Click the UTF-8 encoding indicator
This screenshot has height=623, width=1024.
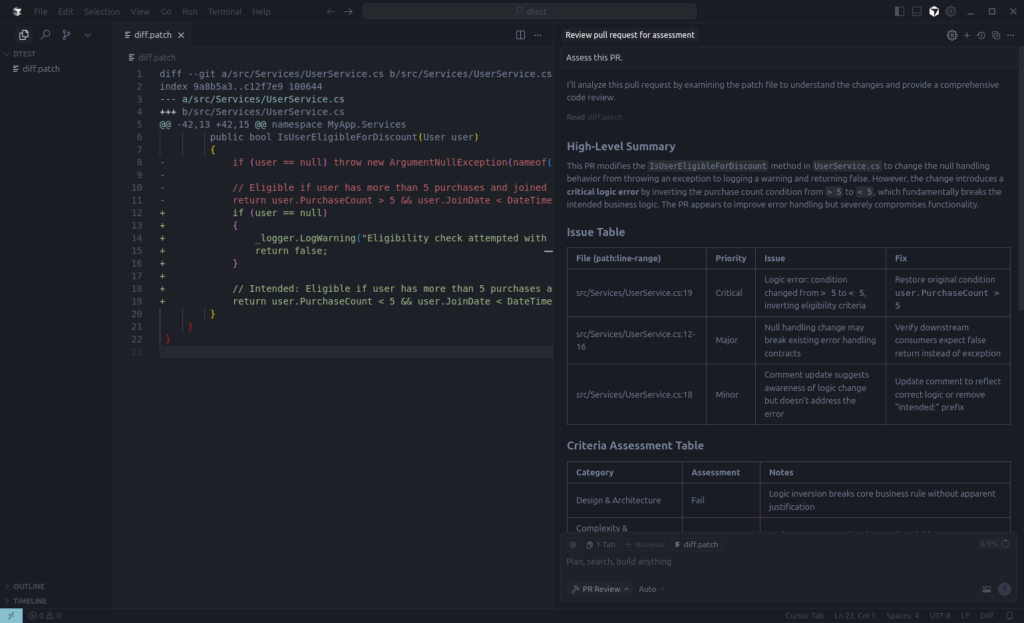click(940, 615)
